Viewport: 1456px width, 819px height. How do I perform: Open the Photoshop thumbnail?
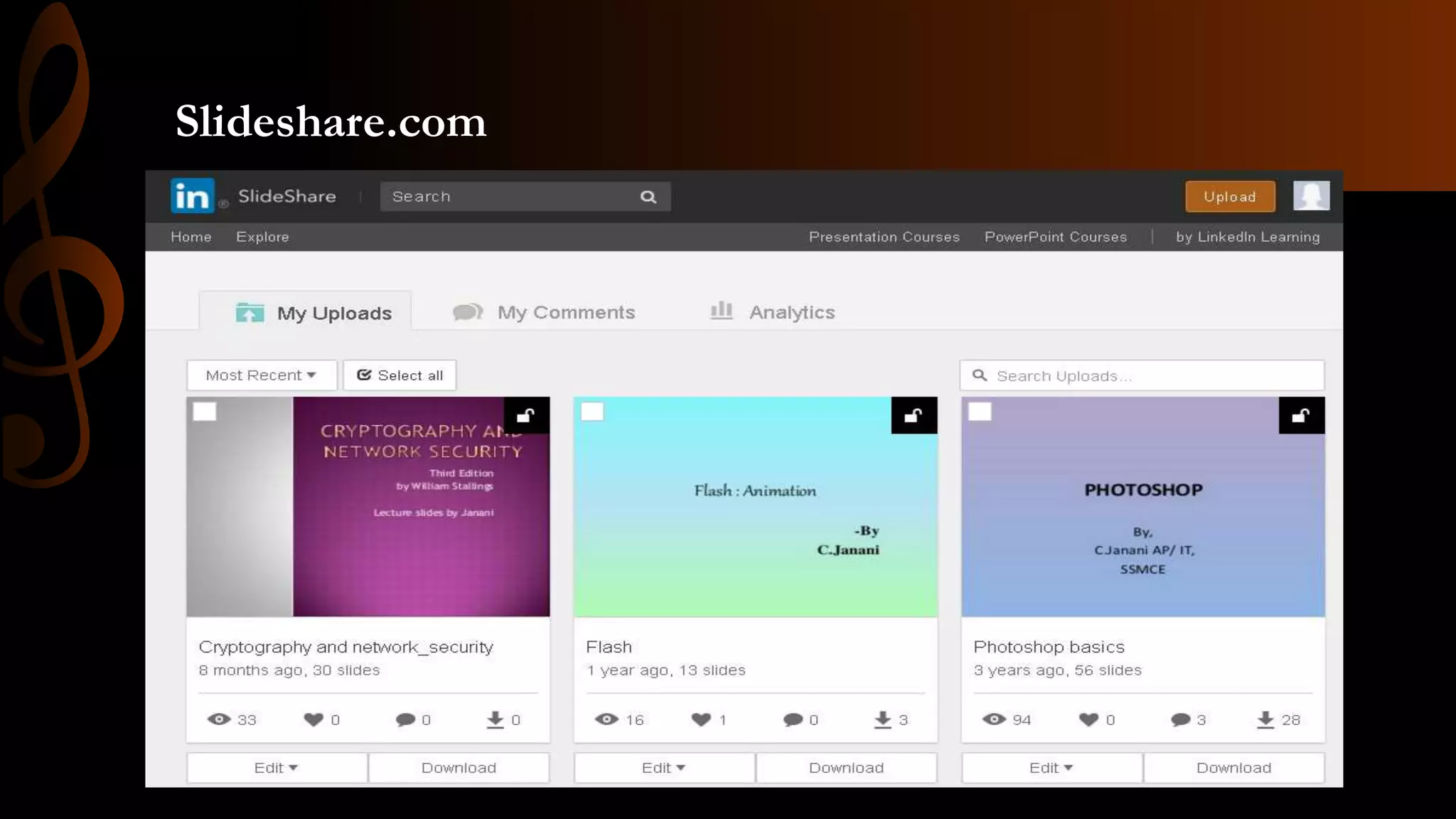tap(1142, 506)
